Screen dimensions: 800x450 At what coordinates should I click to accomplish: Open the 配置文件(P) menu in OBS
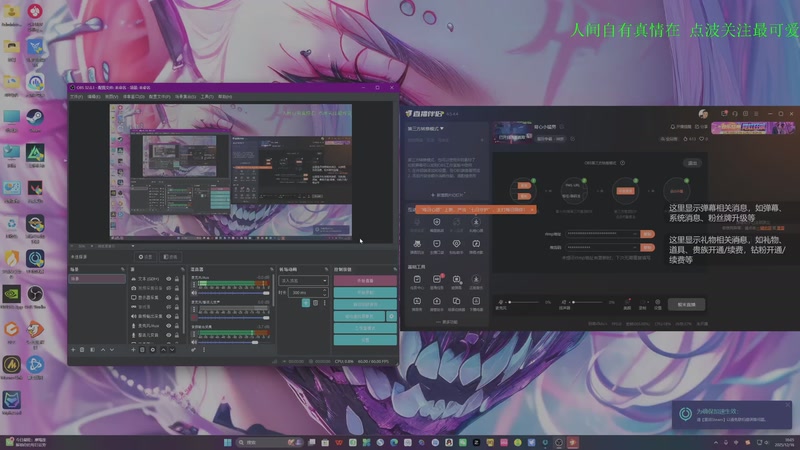click(x=160, y=96)
